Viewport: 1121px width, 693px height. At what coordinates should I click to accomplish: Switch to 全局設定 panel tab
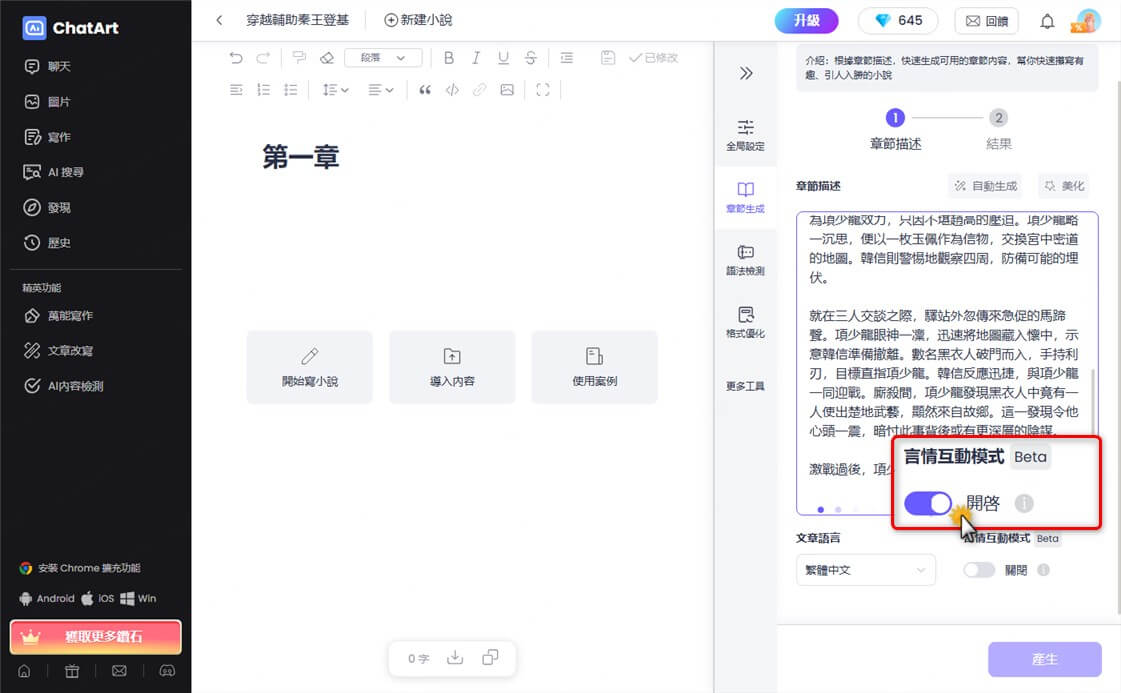746,134
